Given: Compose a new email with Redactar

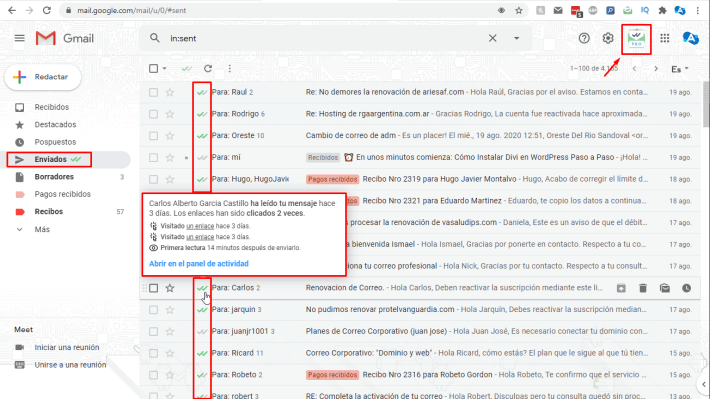Looking at the screenshot, I should [x=43, y=77].
